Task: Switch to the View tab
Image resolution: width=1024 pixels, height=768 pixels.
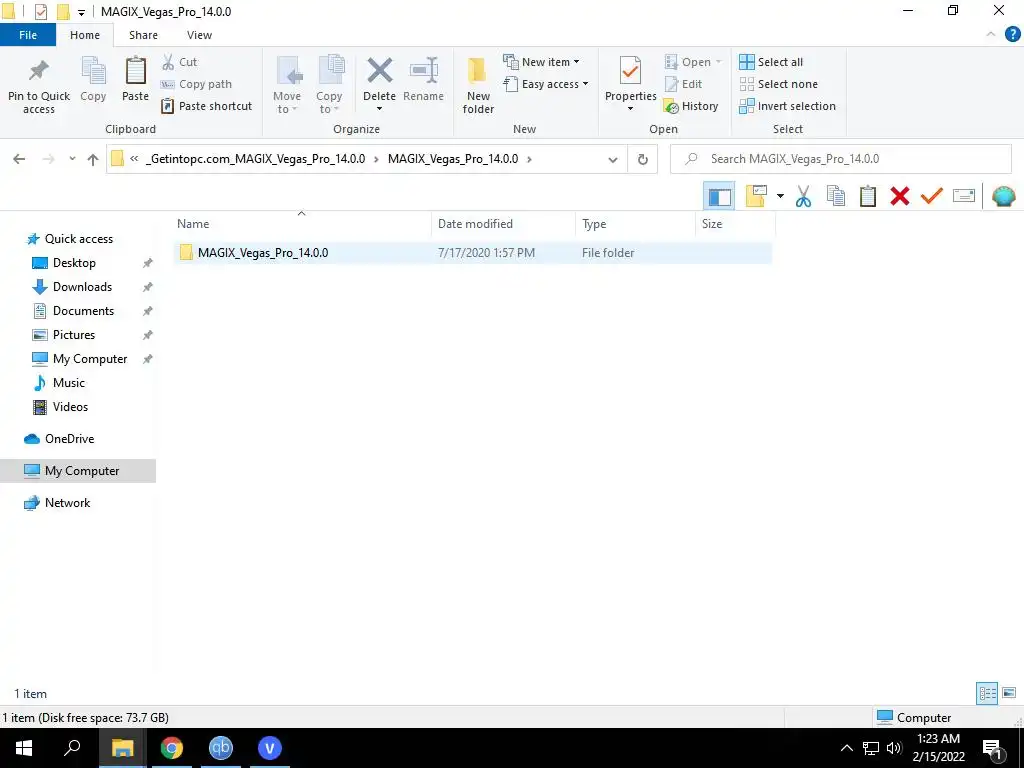Action: click(x=199, y=35)
